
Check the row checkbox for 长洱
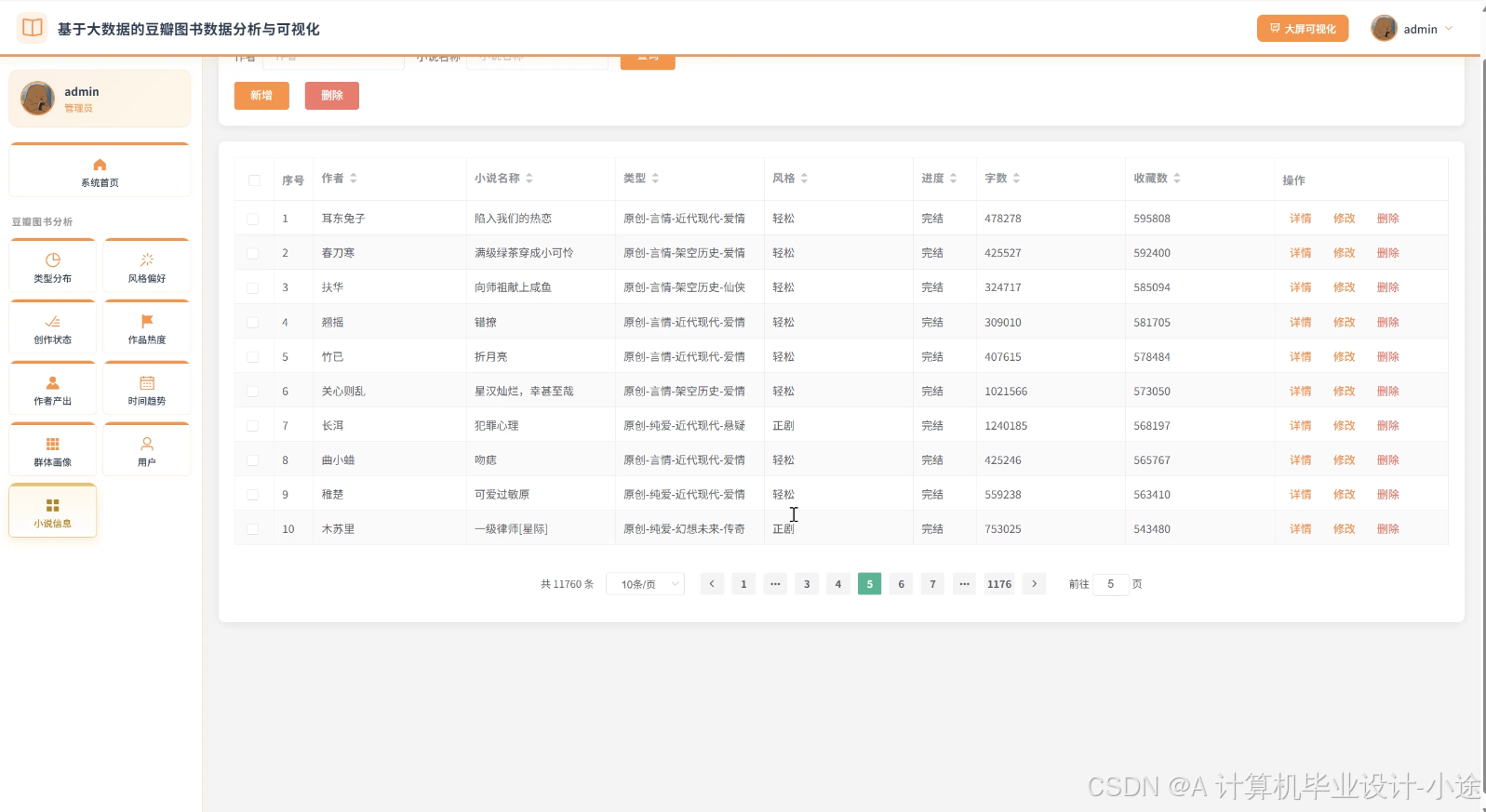coord(252,426)
